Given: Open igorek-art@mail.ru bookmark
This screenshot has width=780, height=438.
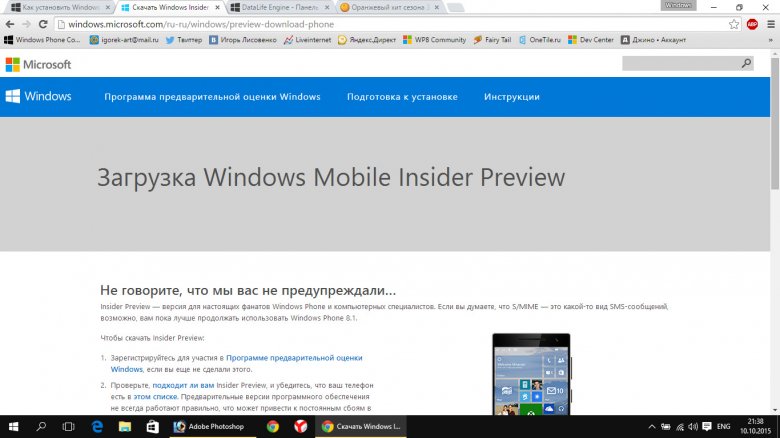Looking at the screenshot, I should [124, 40].
